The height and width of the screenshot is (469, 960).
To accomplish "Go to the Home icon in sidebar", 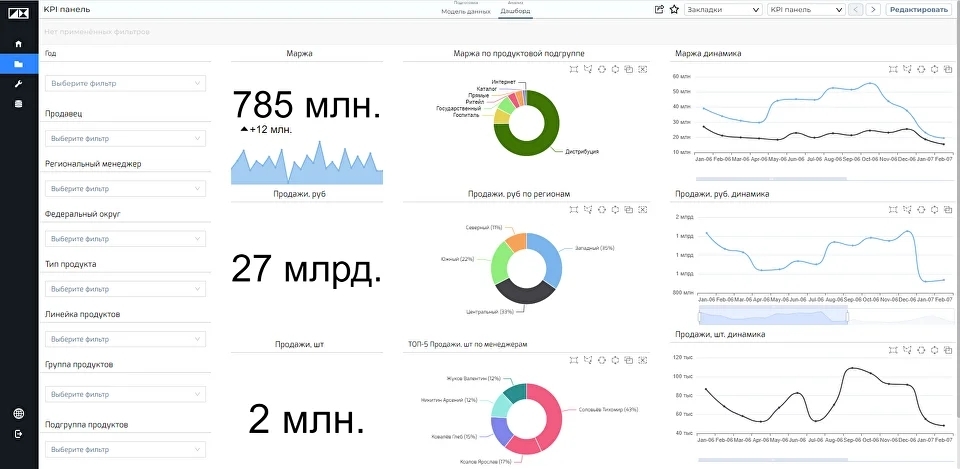I will point(18,44).
